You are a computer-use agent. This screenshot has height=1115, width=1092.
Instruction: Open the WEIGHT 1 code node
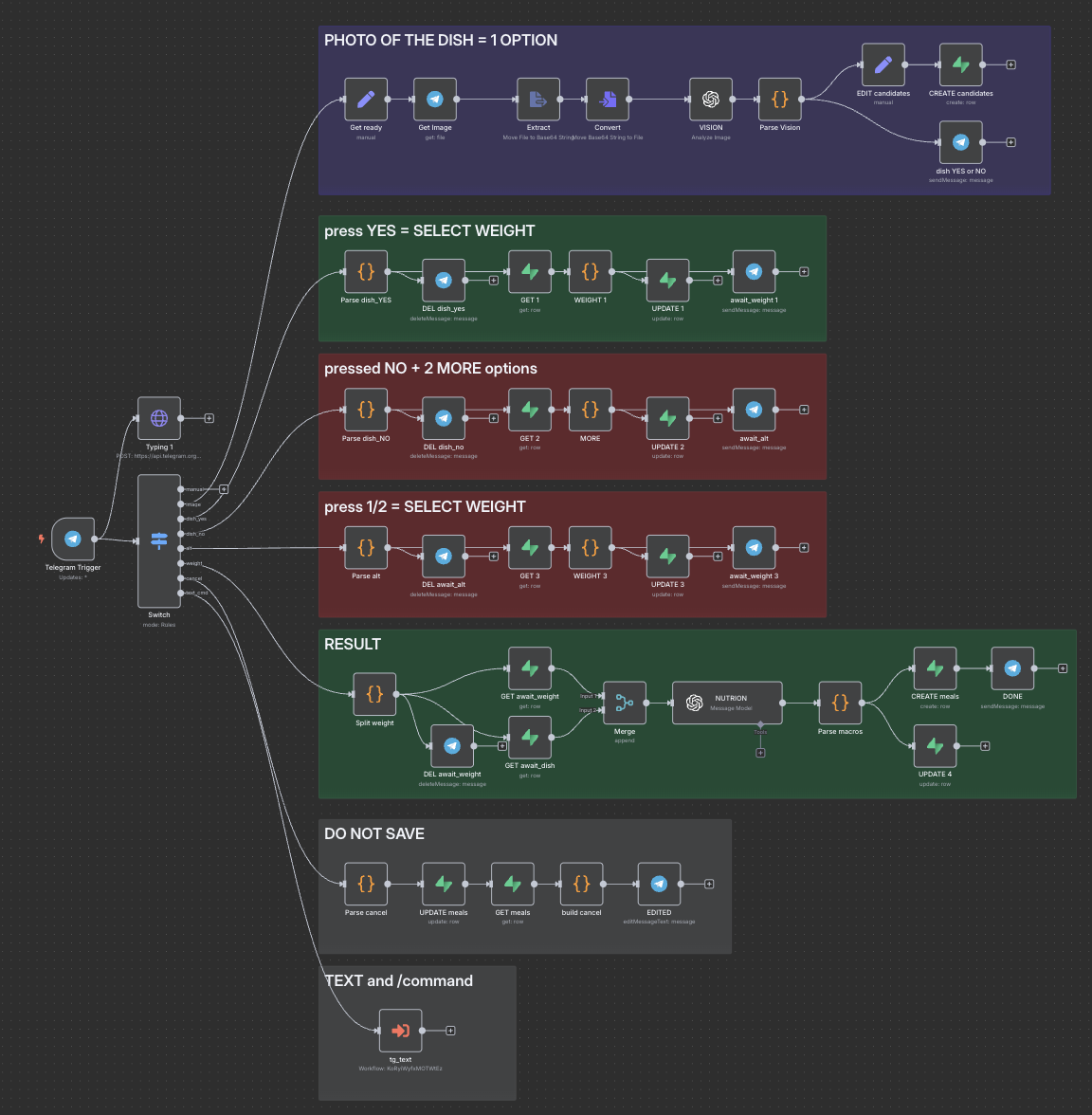(x=590, y=271)
